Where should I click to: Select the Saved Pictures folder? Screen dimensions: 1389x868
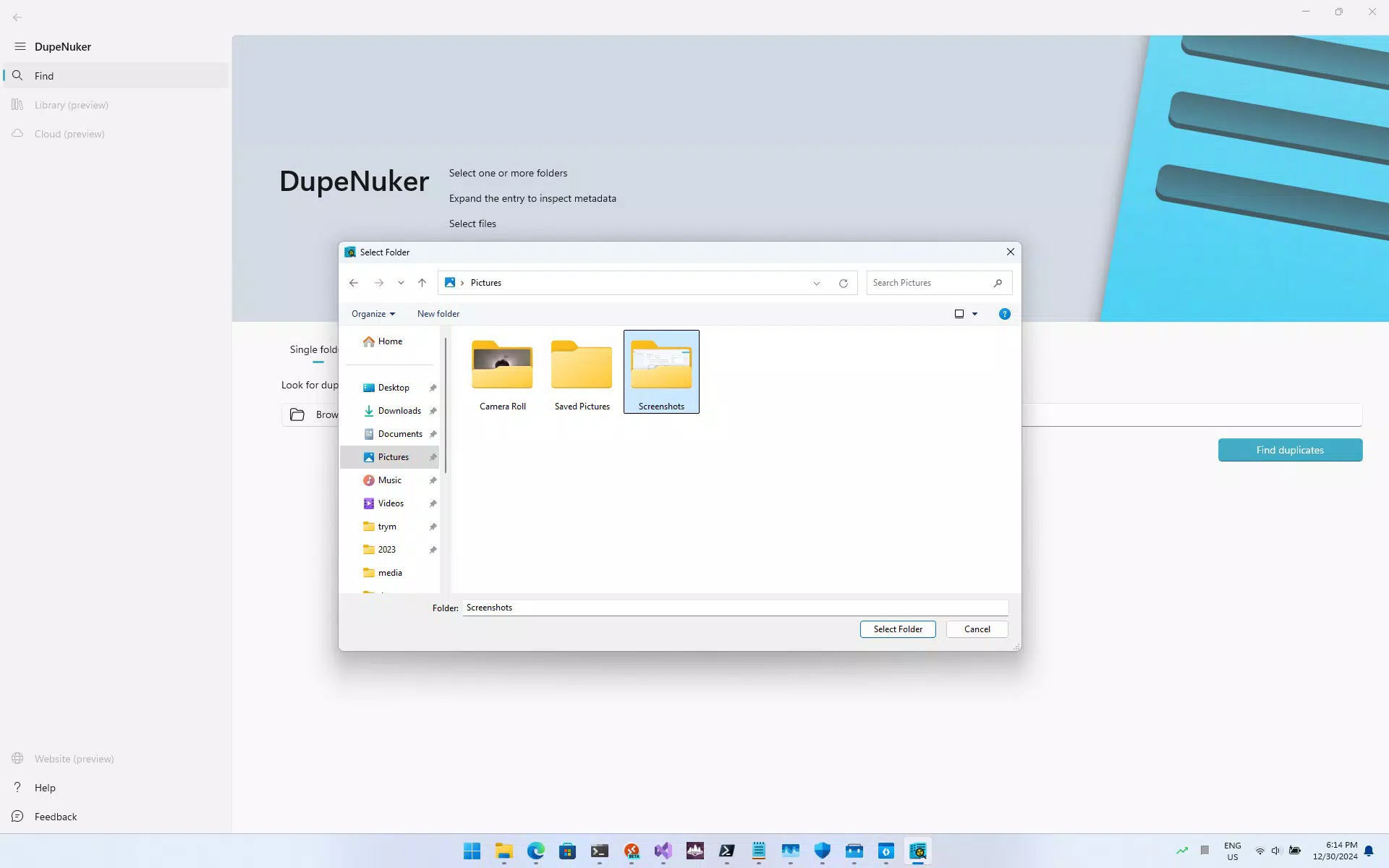click(582, 373)
